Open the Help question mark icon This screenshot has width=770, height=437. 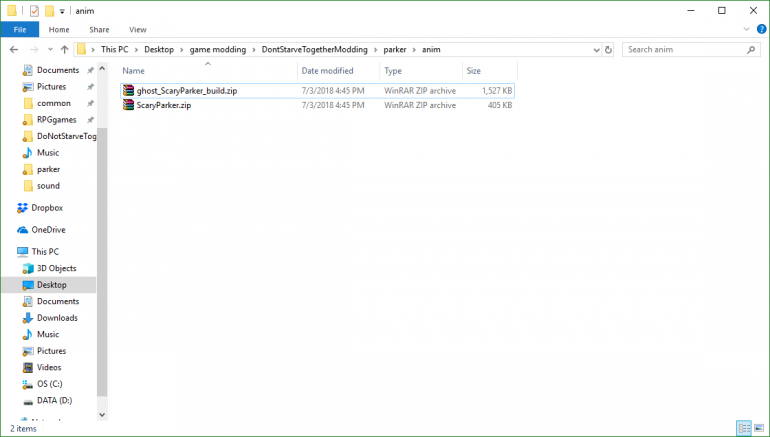759,30
